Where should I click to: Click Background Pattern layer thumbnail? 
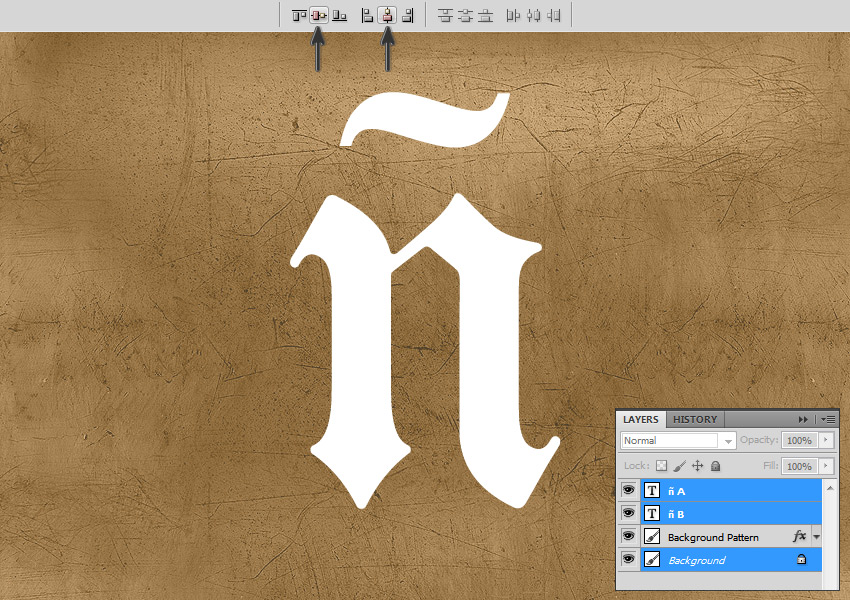tap(652, 537)
